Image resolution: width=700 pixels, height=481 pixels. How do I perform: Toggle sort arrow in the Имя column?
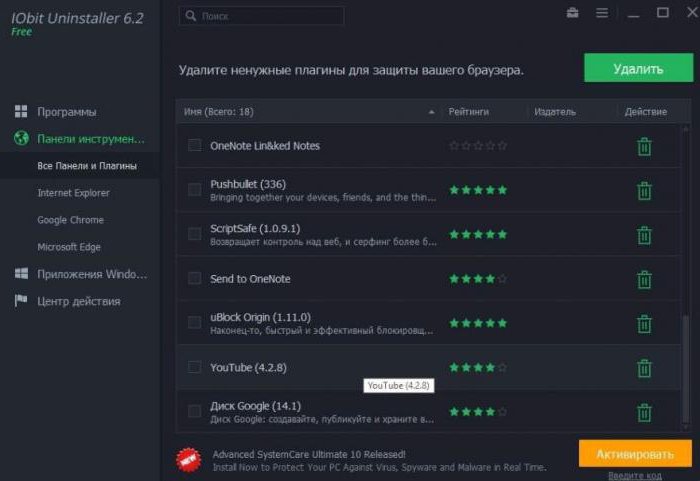(431, 112)
